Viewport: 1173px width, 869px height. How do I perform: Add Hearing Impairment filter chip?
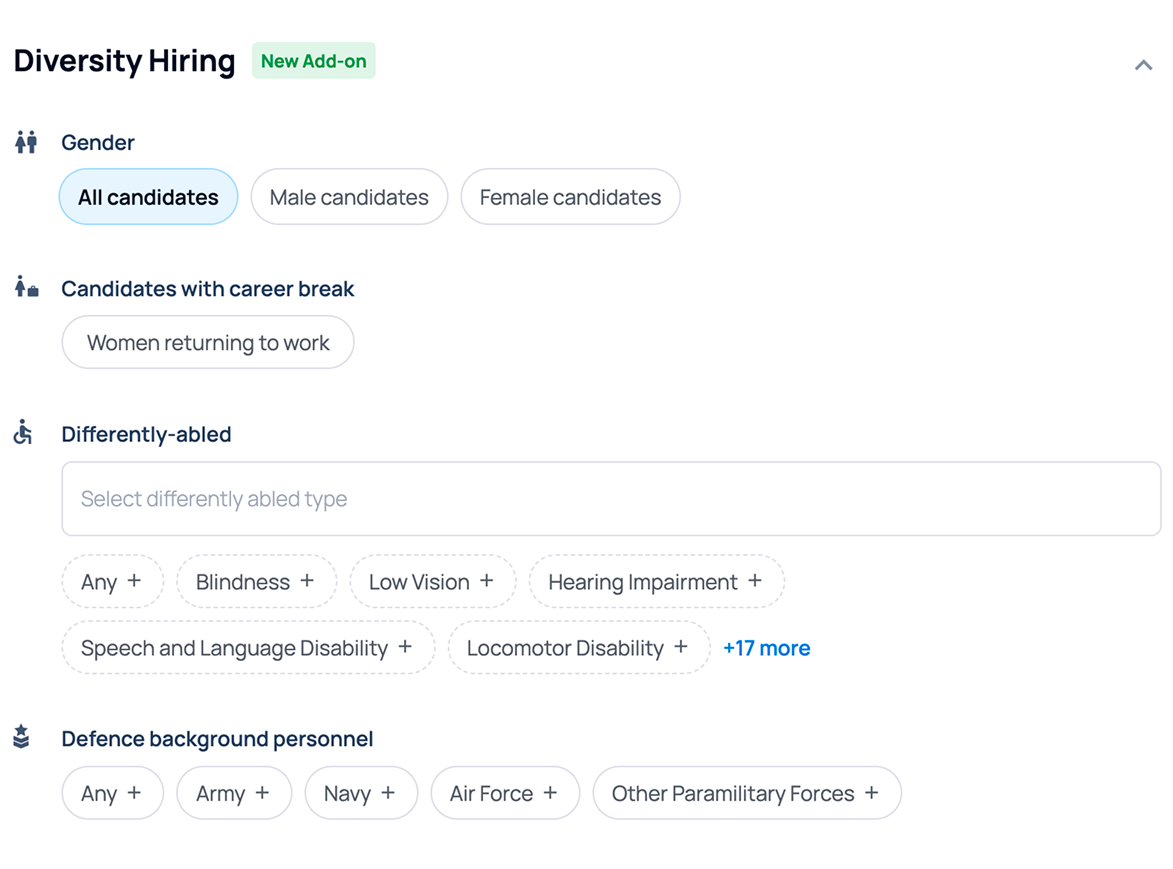[657, 581]
